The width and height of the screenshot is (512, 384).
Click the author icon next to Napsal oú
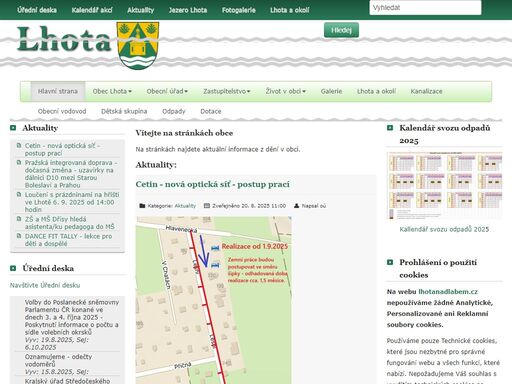(296, 206)
